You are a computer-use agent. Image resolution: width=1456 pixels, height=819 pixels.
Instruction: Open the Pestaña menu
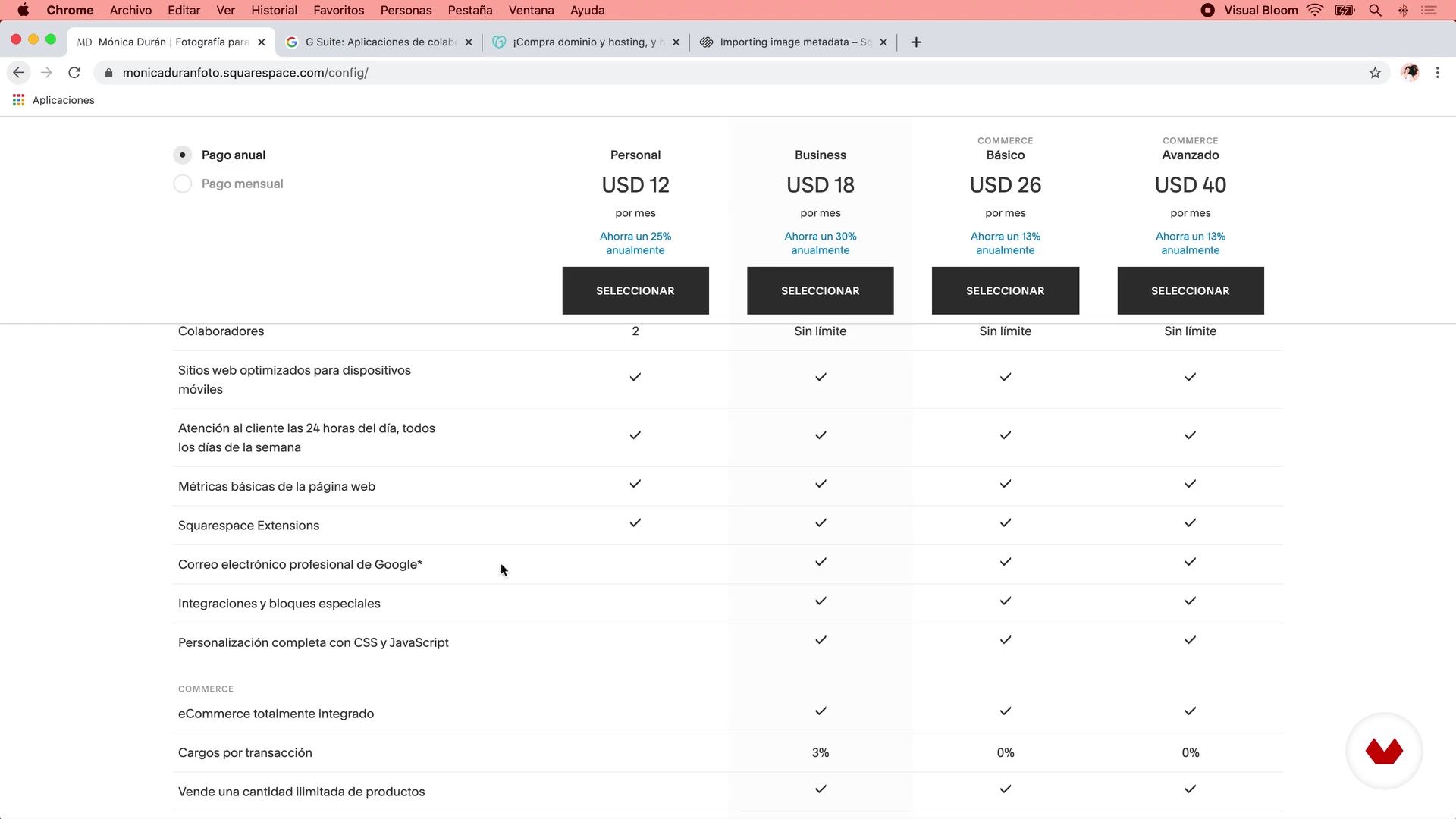(x=470, y=10)
